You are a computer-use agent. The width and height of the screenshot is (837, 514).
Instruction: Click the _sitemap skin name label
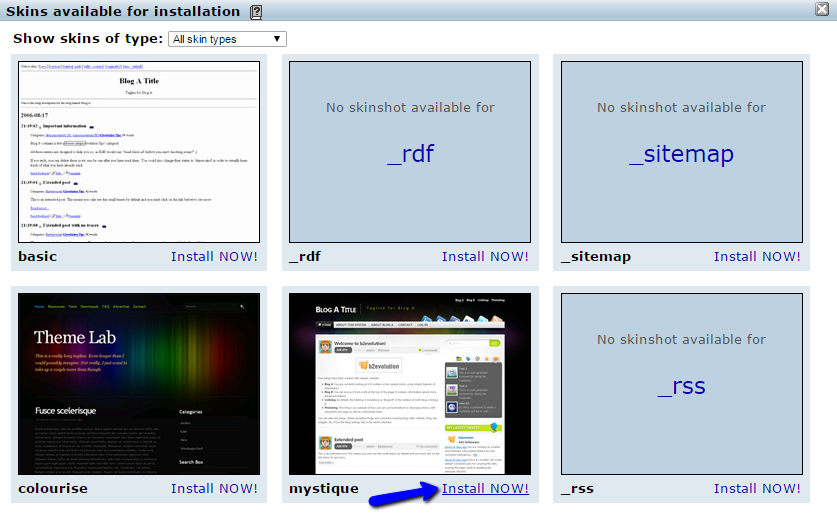[596, 257]
